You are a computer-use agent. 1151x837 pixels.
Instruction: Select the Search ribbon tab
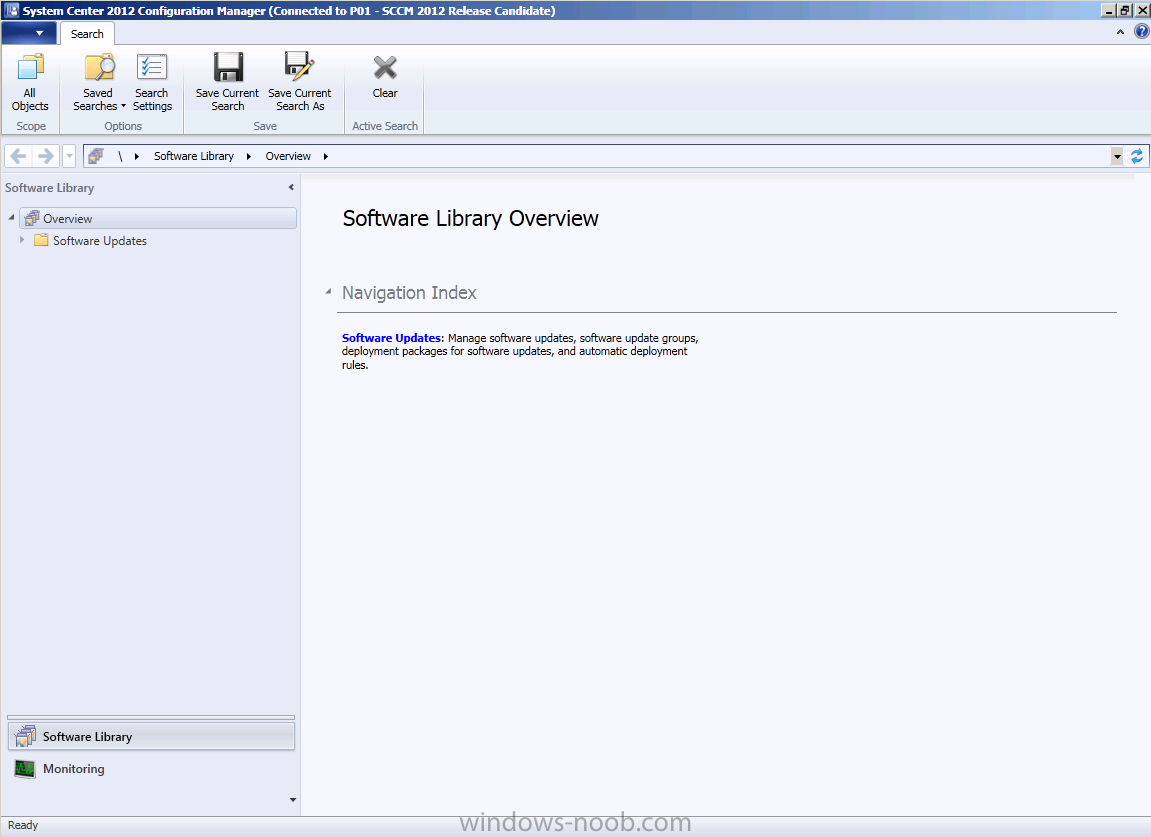[x=87, y=34]
